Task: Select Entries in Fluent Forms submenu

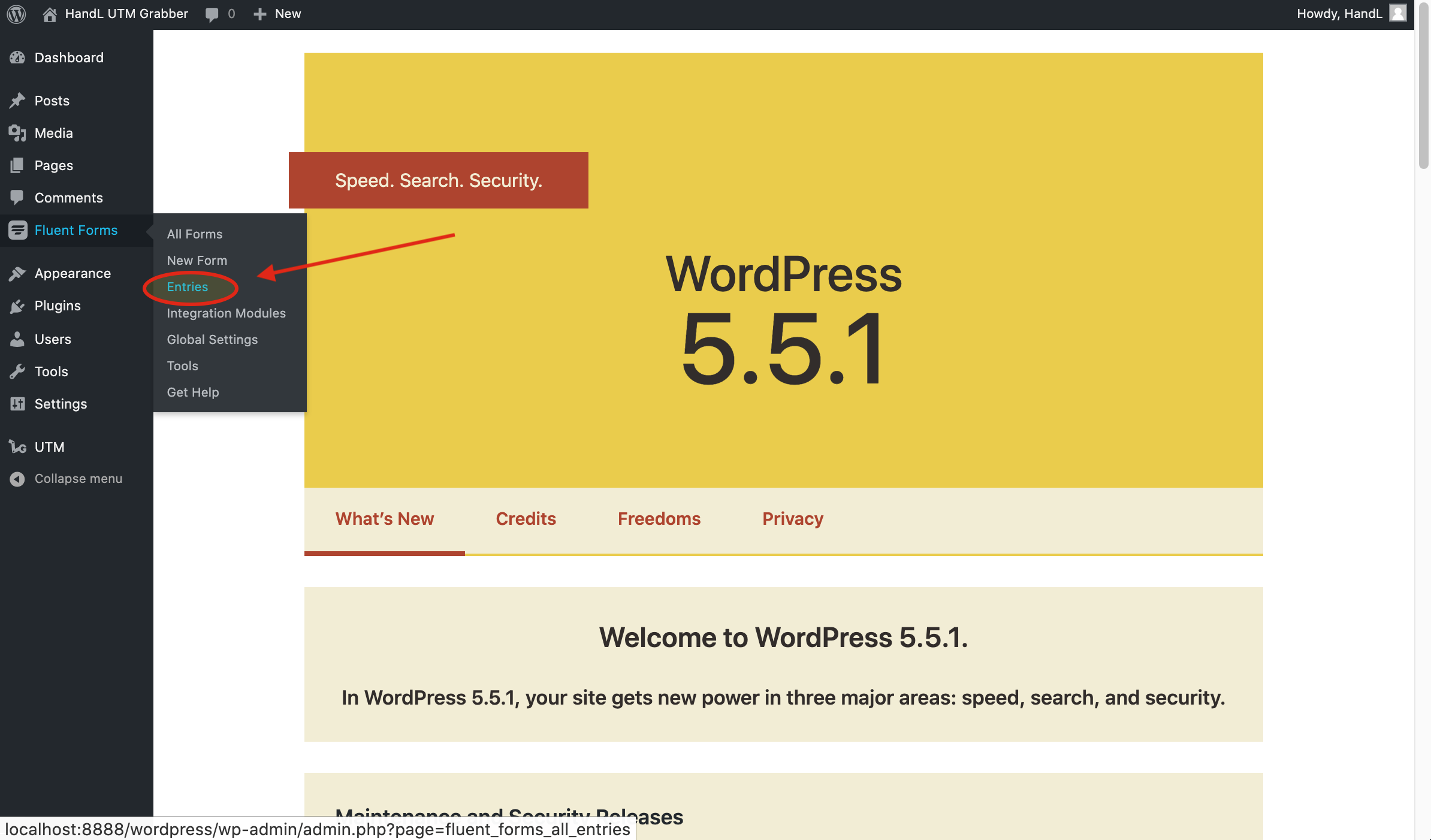Action: click(x=188, y=287)
